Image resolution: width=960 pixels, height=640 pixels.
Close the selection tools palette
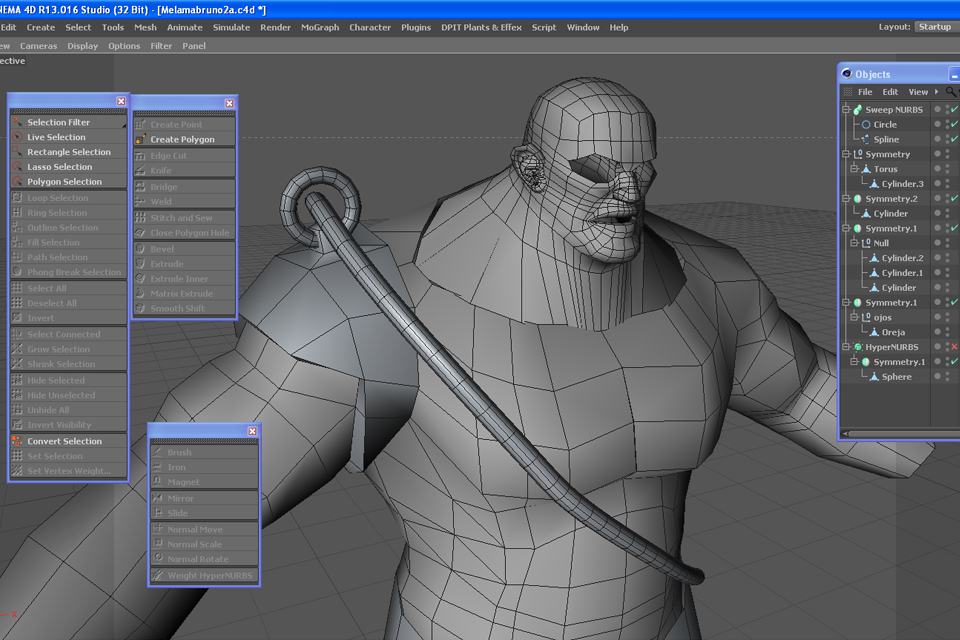pos(121,101)
